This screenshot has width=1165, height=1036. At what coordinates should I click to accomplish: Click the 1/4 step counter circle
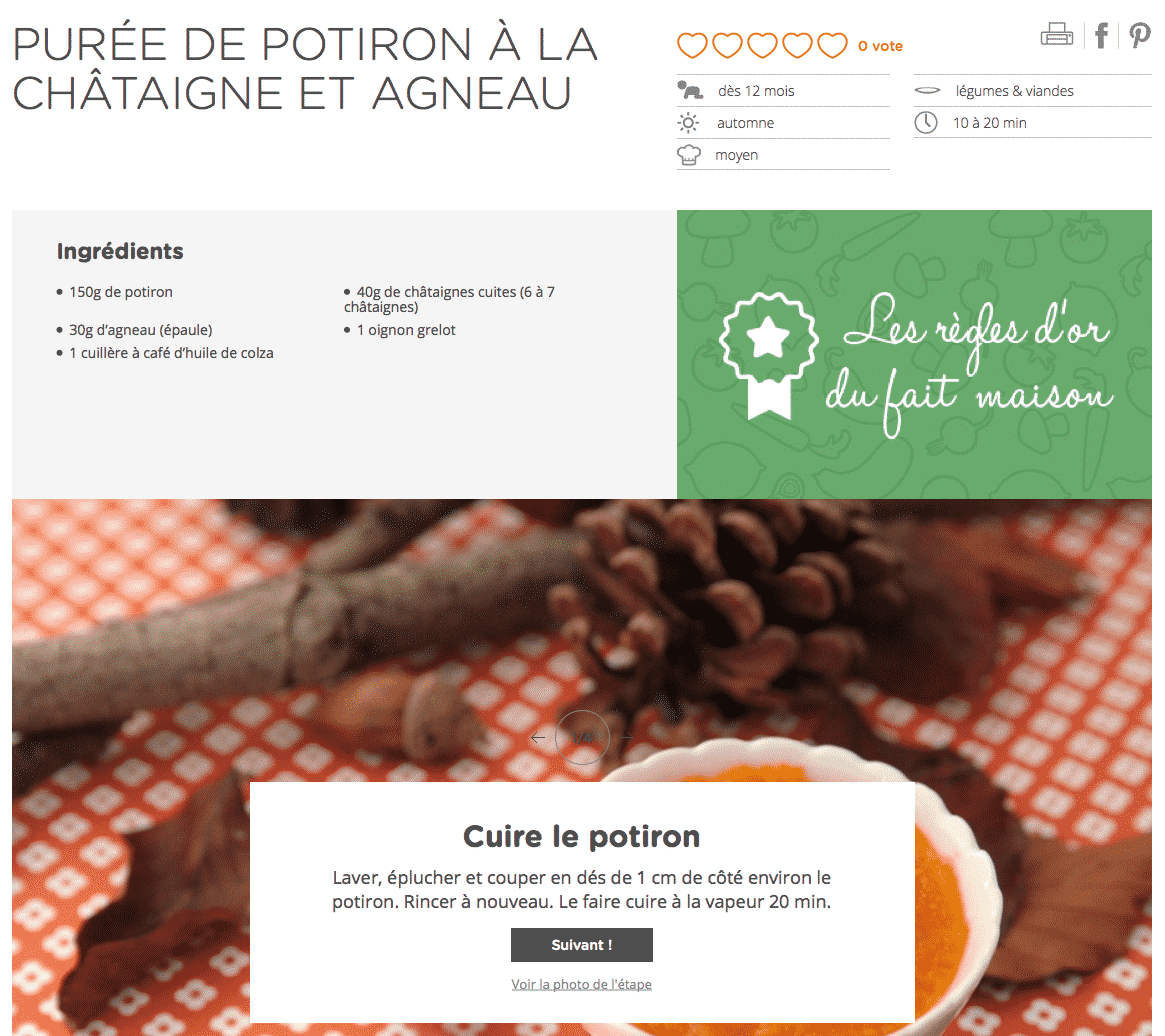click(582, 737)
